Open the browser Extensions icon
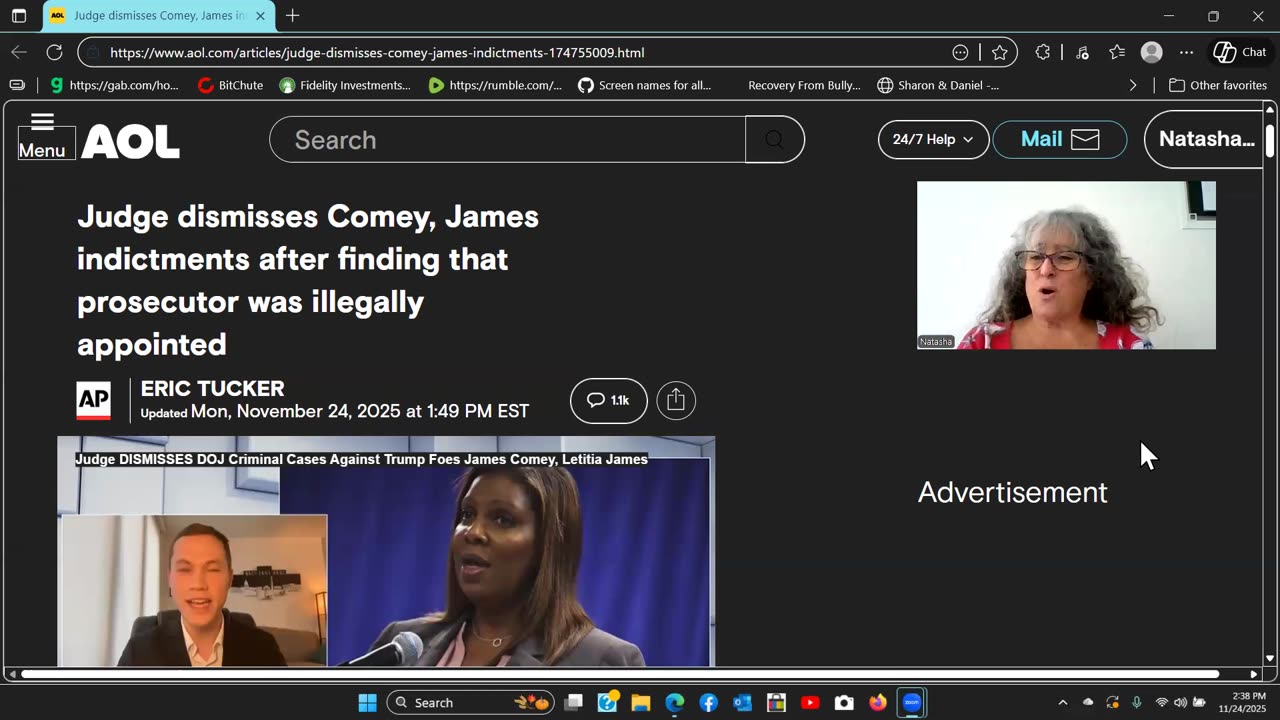 pos(1043,52)
